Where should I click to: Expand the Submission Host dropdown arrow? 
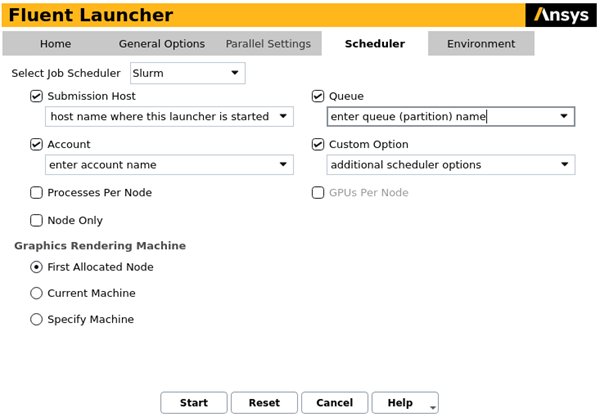point(283,116)
